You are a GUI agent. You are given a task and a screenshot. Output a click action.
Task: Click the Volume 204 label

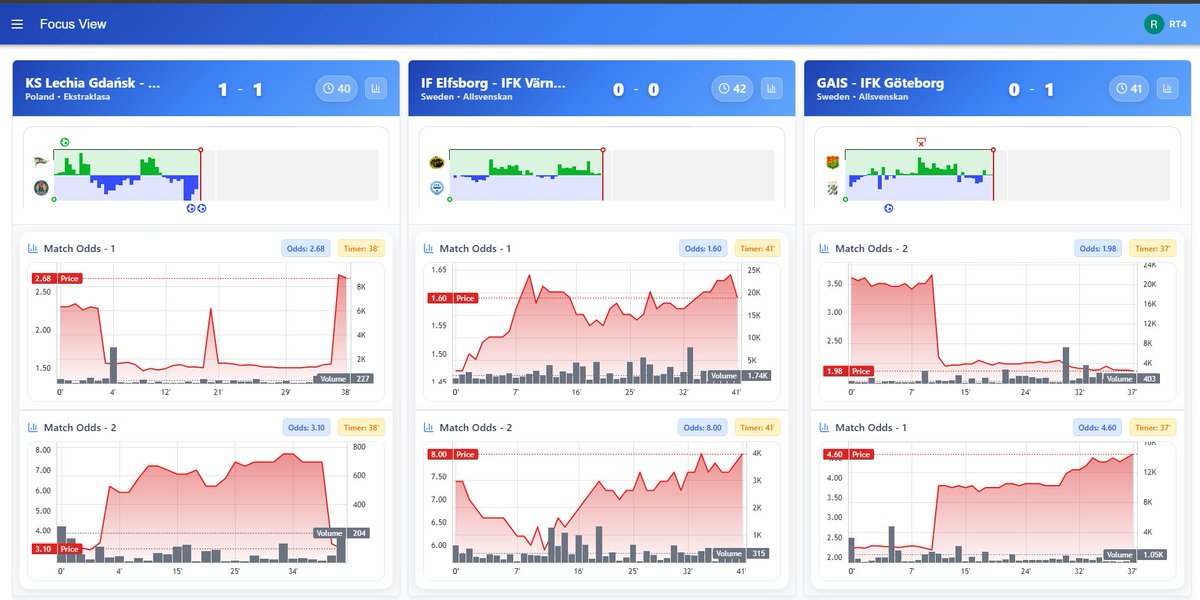(342, 533)
